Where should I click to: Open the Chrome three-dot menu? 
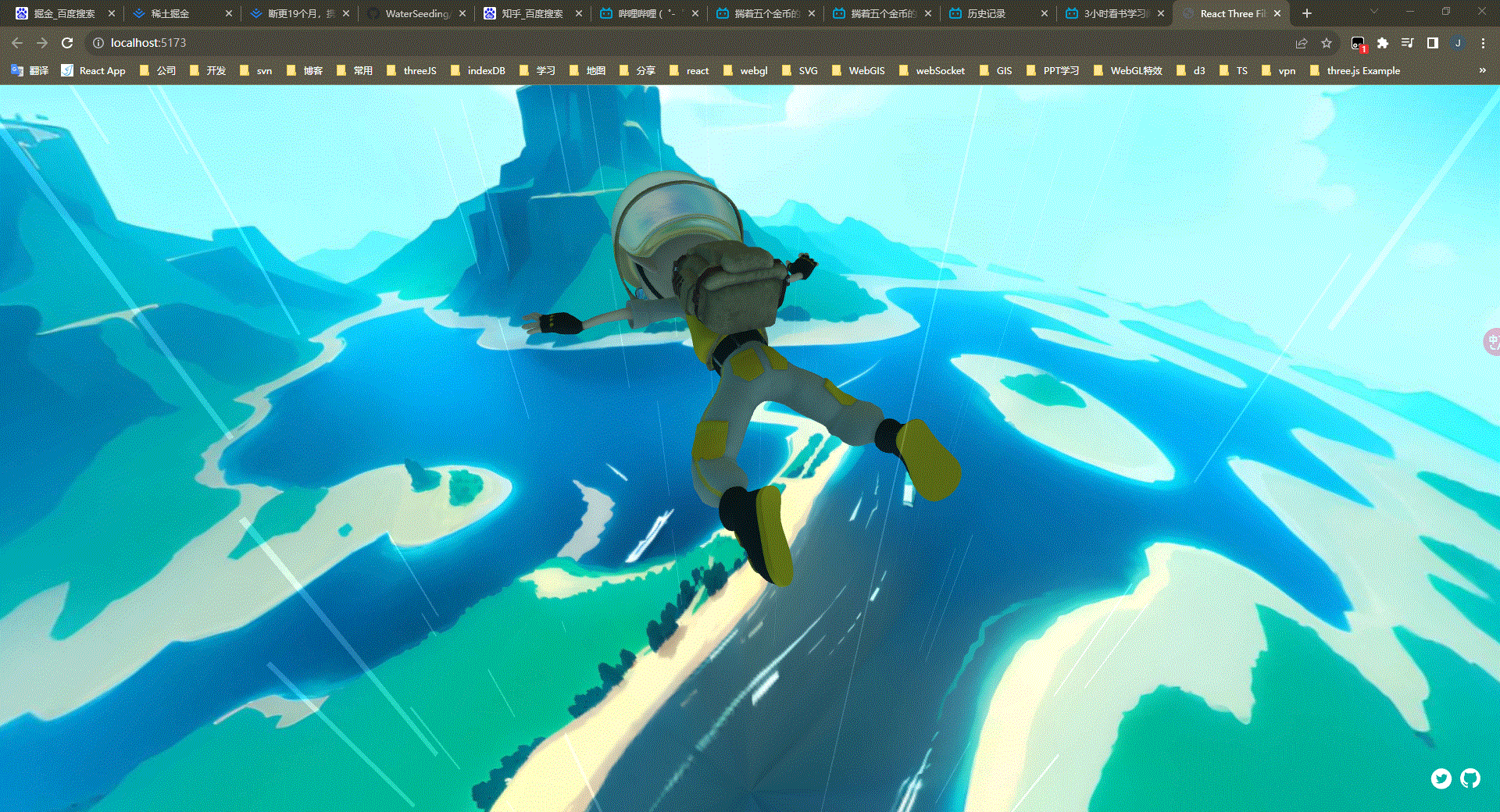click(1483, 43)
